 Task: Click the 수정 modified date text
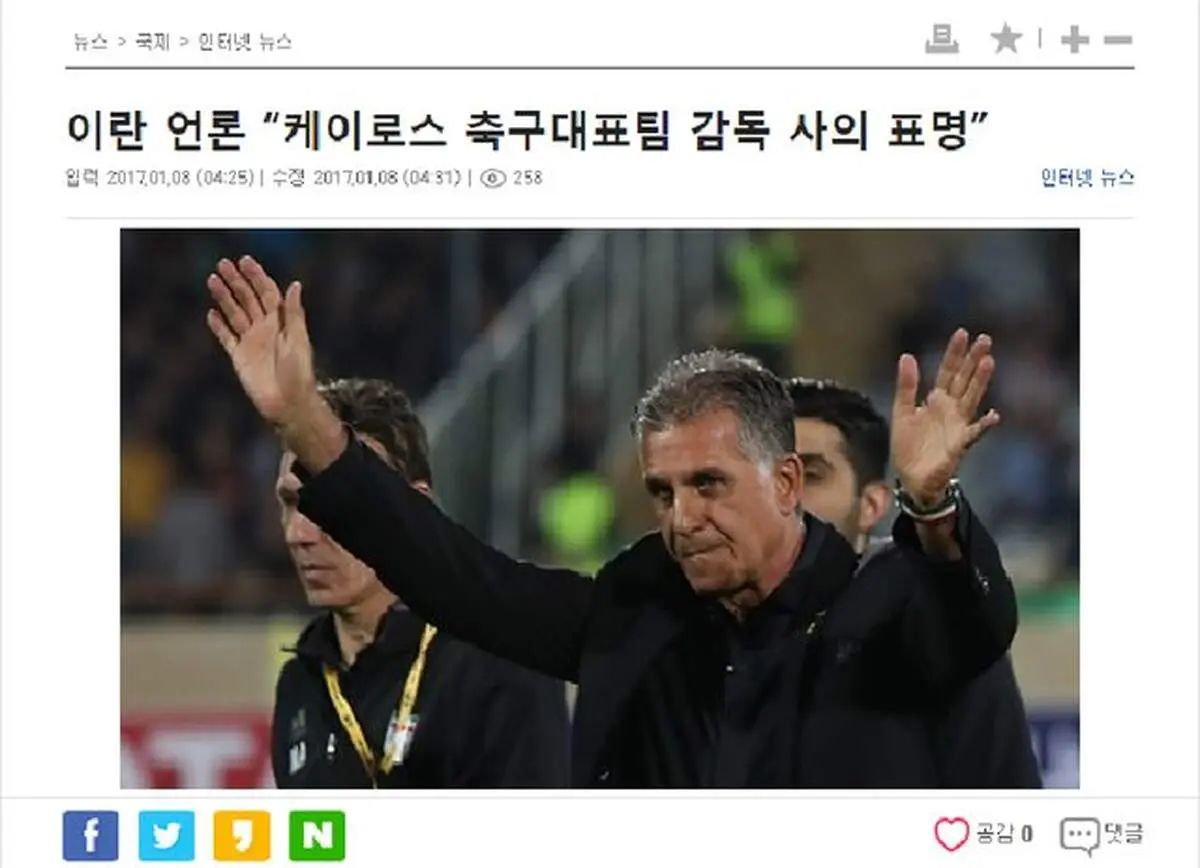coord(367,178)
